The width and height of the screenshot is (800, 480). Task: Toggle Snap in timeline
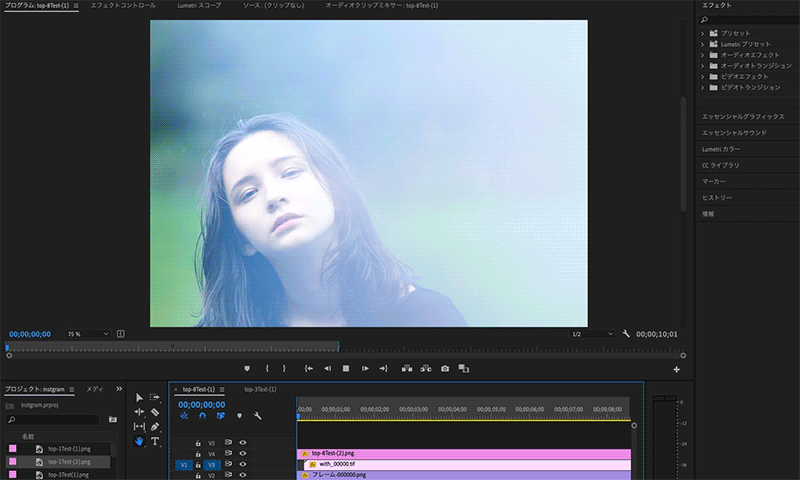click(x=203, y=416)
